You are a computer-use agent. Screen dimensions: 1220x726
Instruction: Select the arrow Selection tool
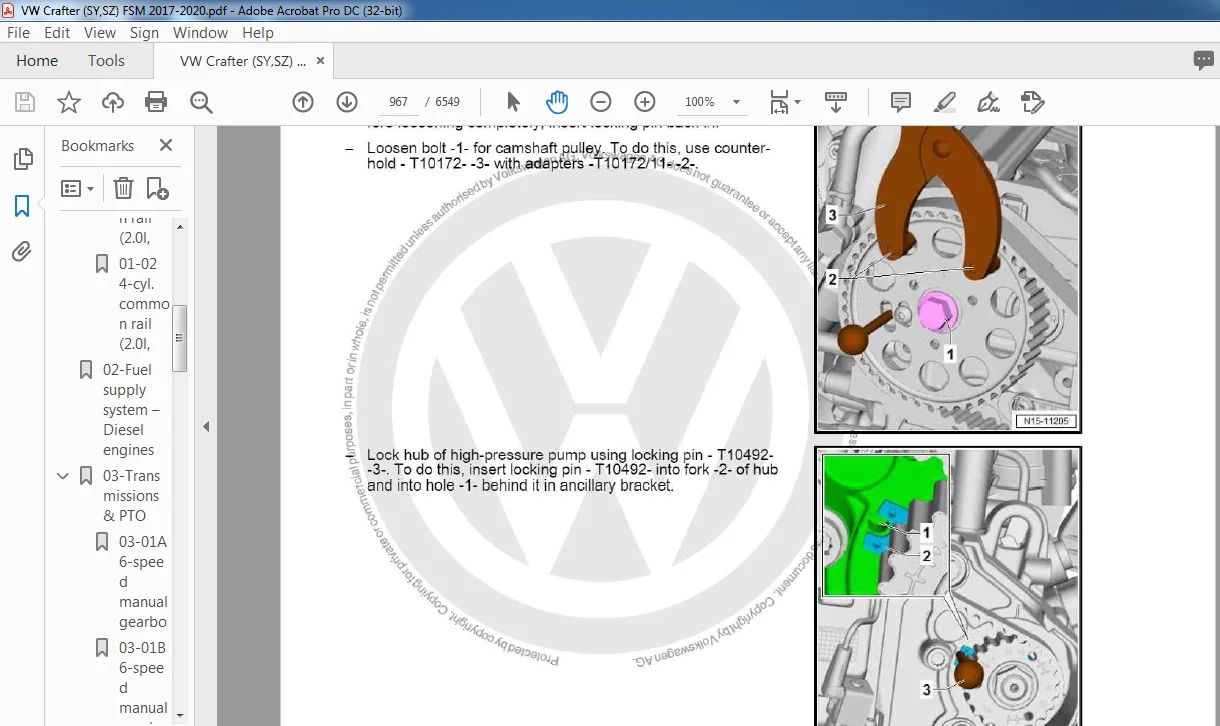tap(513, 102)
